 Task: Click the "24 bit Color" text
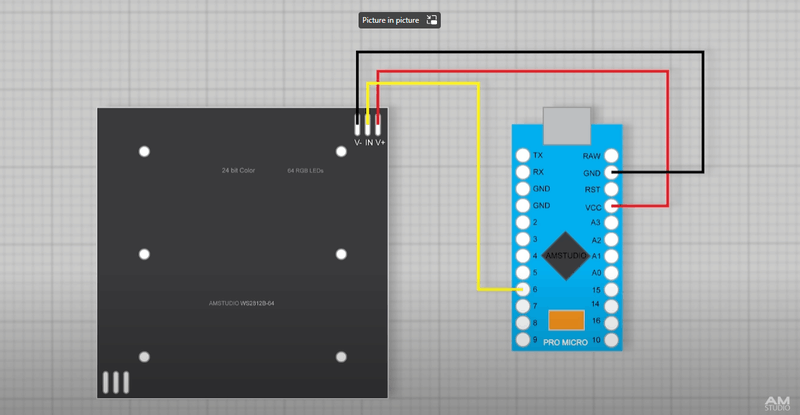pos(238,170)
